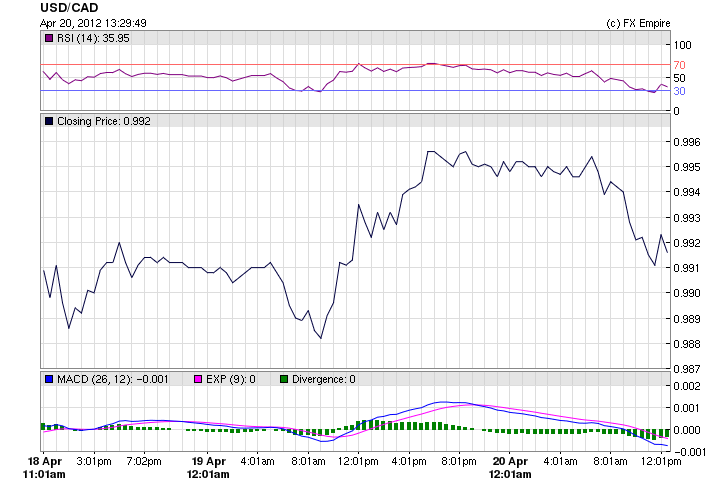Screen dimensions: 710x487
Task: Click the 0.994 price axis label
Action: pyautogui.click(x=687, y=192)
